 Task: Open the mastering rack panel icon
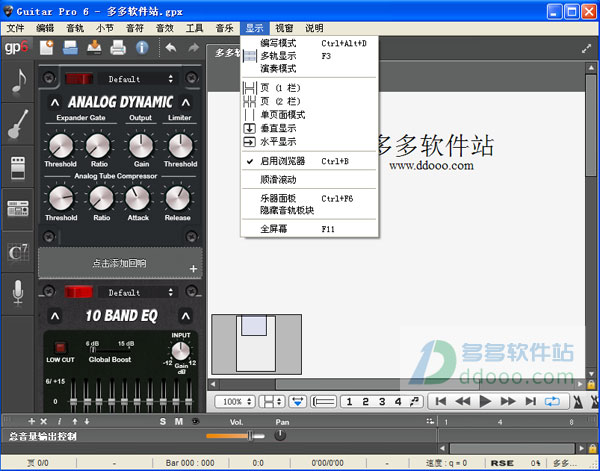[x=18, y=209]
